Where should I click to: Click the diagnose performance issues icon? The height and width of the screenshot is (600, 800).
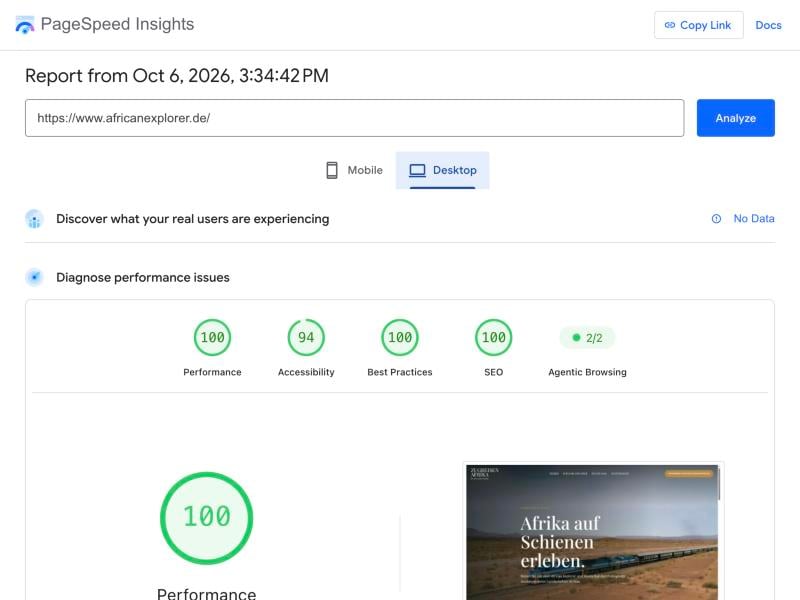point(34,278)
